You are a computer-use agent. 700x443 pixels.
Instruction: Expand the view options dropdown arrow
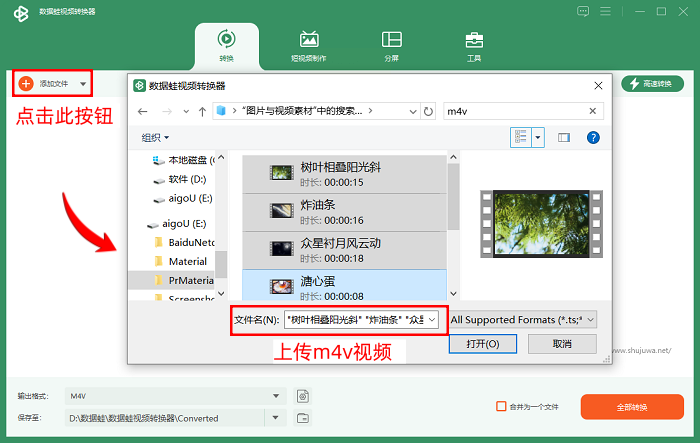pyautogui.click(x=538, y=138)
